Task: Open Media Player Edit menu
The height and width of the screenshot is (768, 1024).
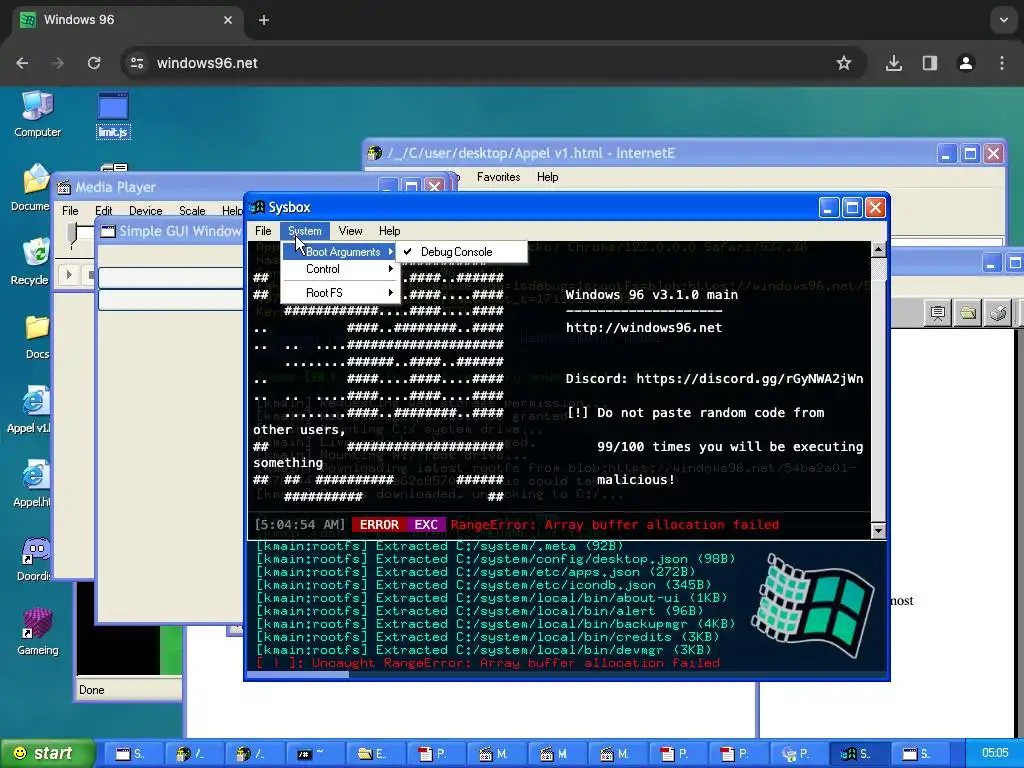Action: click(104, 210)
